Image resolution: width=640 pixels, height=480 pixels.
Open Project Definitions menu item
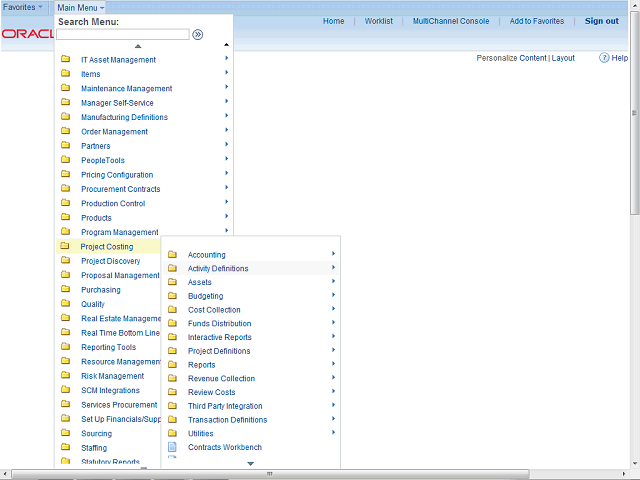[219, 351]
